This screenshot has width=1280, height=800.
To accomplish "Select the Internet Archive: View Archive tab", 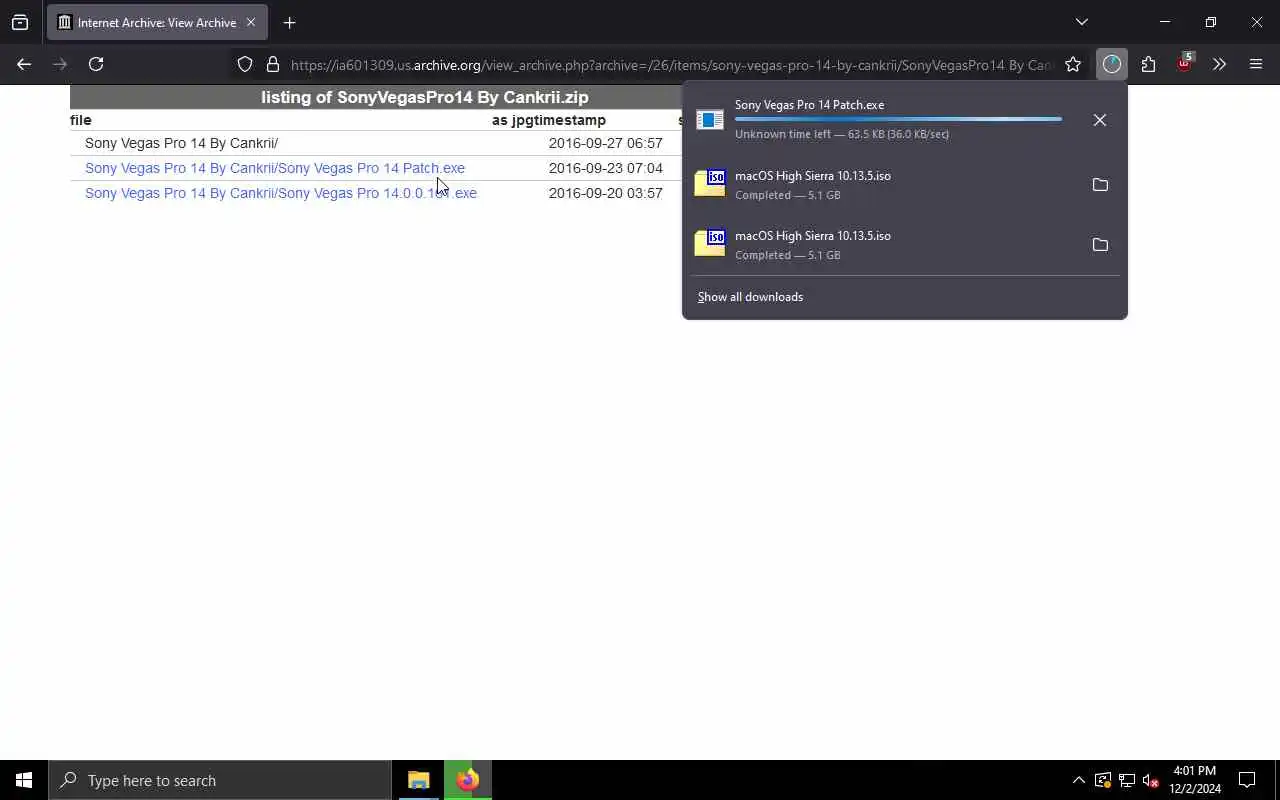I will (x=157, y=22).
